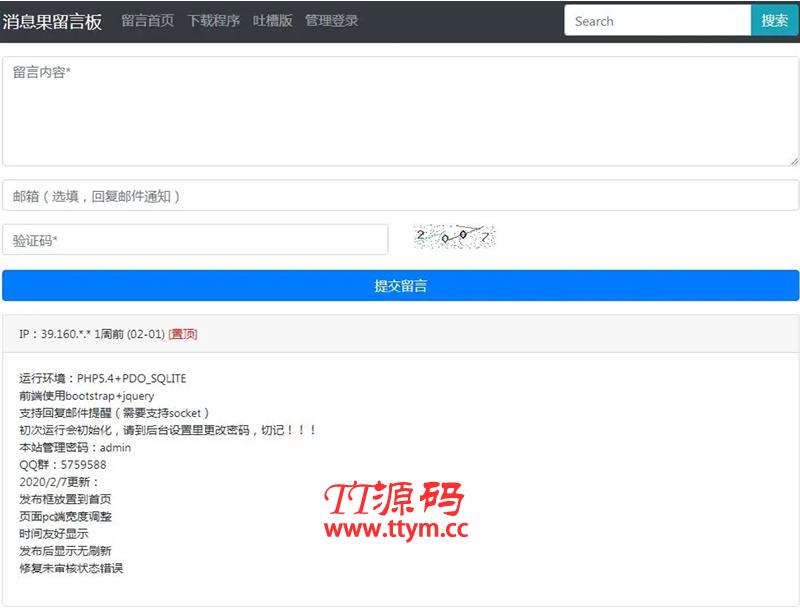The image size is (800, 610).
Task: Select line 运行环境：PHP5.4+PDO_SQLITE
Action: 103,378
